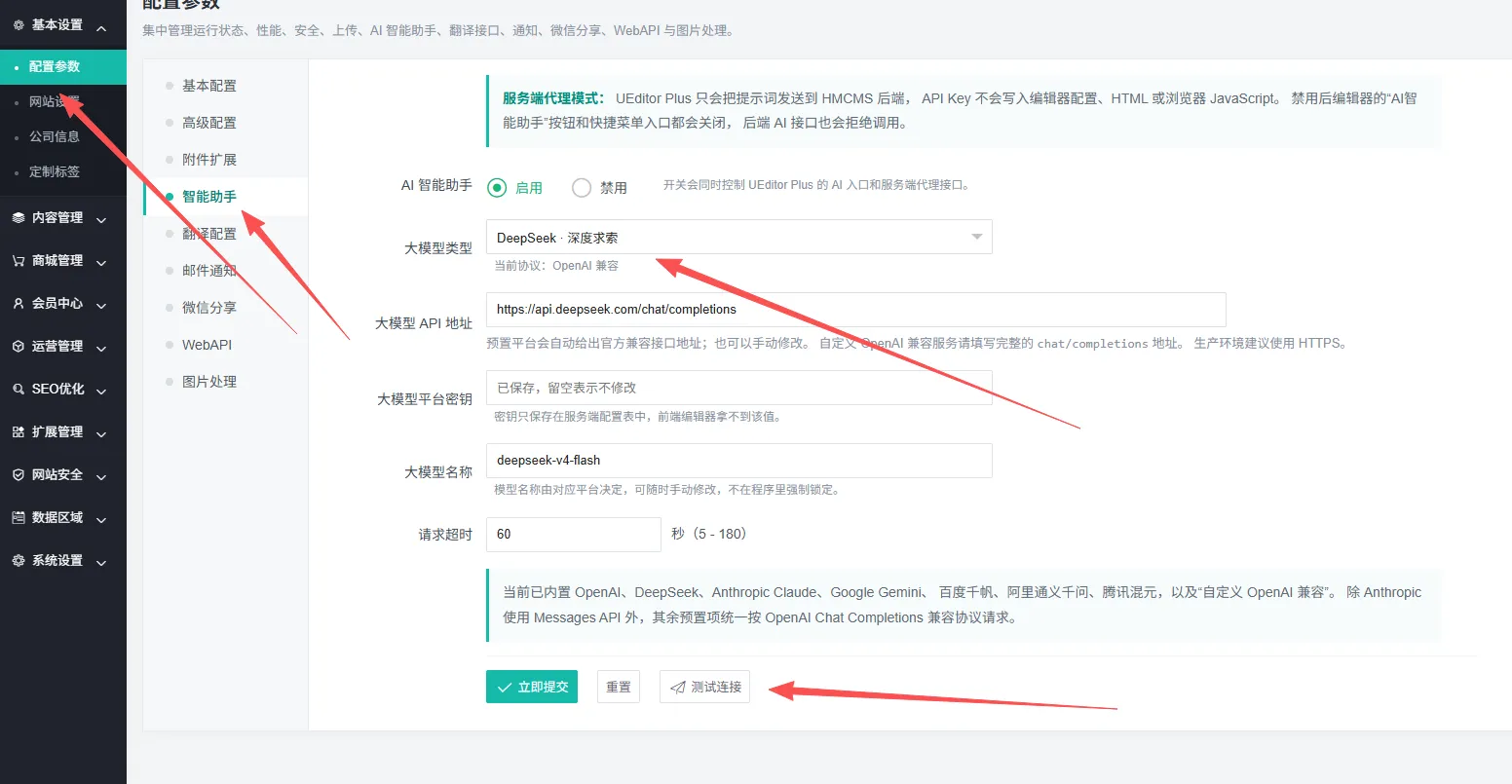Image resolution: width=1512 pixels, height=784 pixels.
Task: Click the 重置 reset button
Action: 619,687
